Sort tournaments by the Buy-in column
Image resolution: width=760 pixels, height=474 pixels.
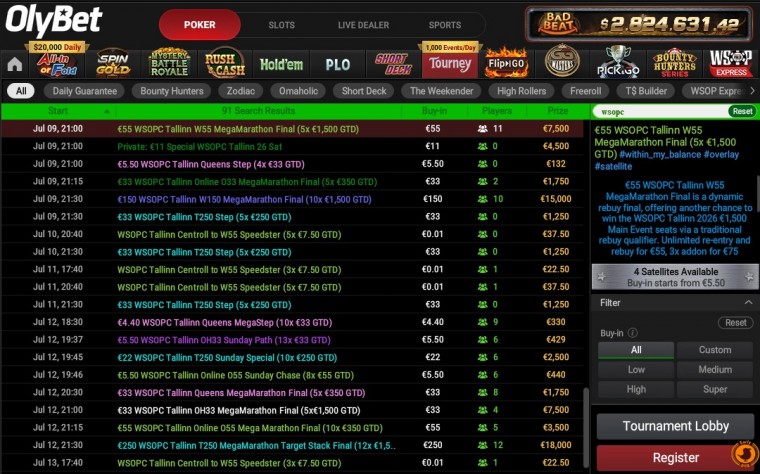[x=434, y=111]
